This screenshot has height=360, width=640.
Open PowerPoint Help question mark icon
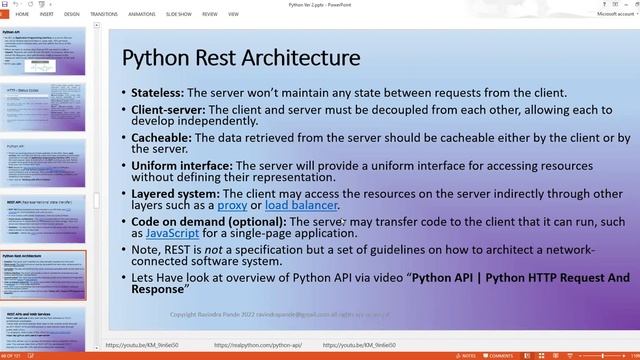click(604, 4)
